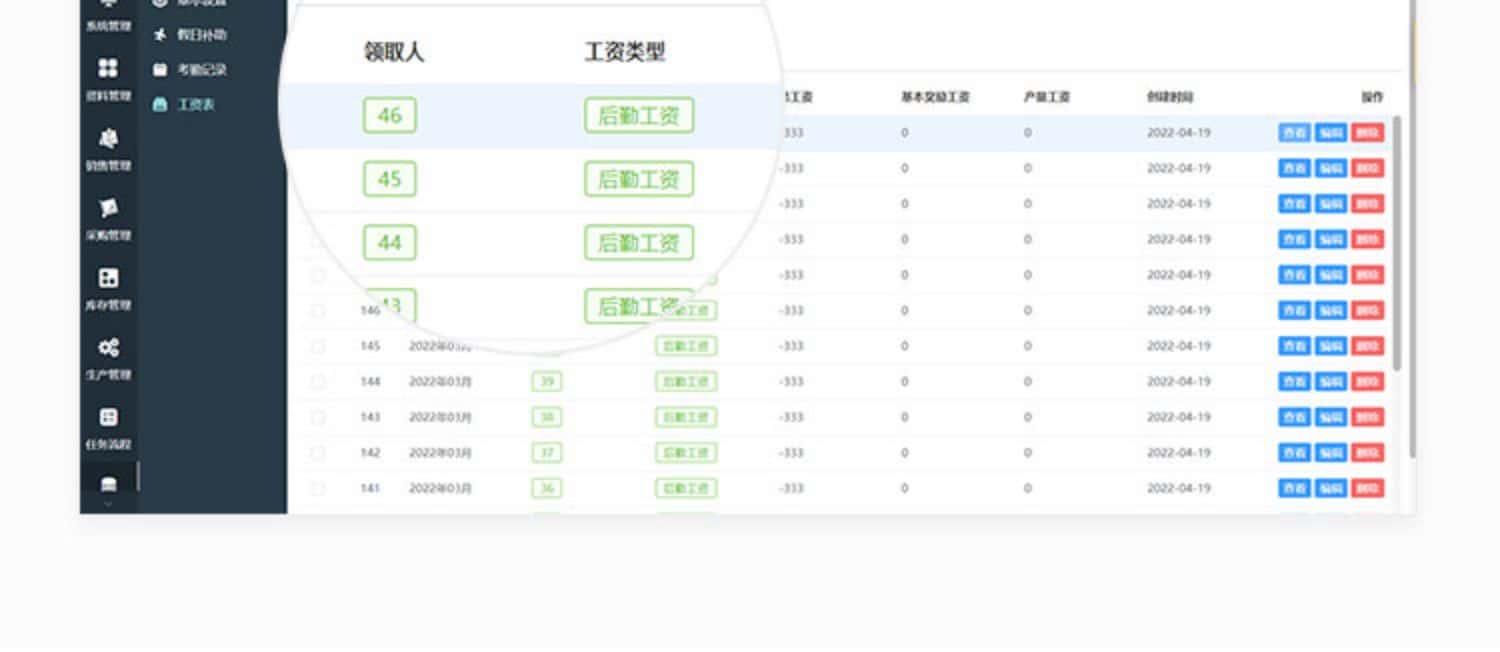Screen dimensions: 1500x652
Task: Click red 删除 button in row 142
Action: click(x=1367, y=453)
